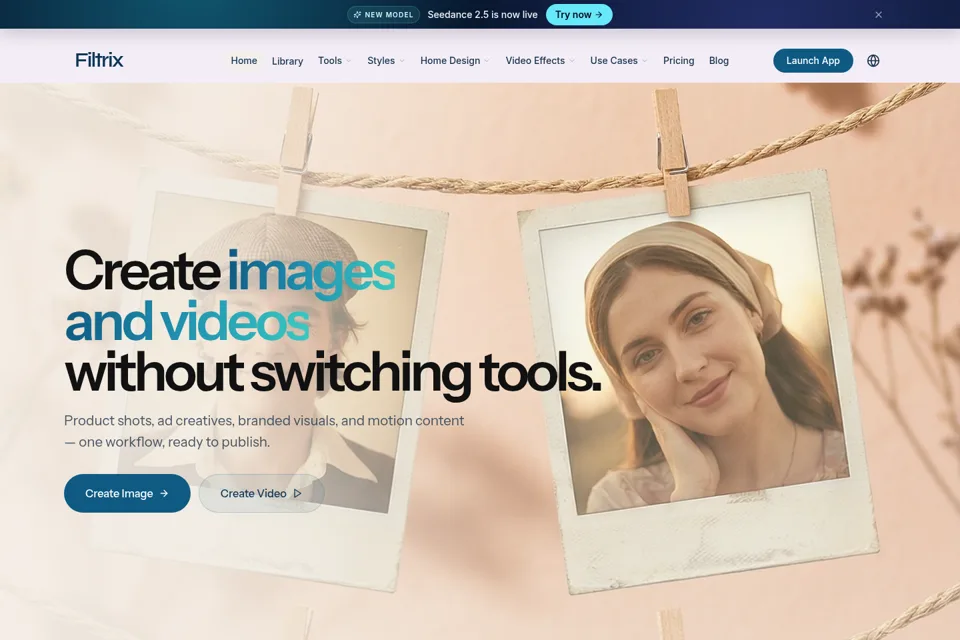Image resolution: width=960 pixels, height=640 pixels.
Task: Expand the Use Cases dropdown
Action: 618,61
